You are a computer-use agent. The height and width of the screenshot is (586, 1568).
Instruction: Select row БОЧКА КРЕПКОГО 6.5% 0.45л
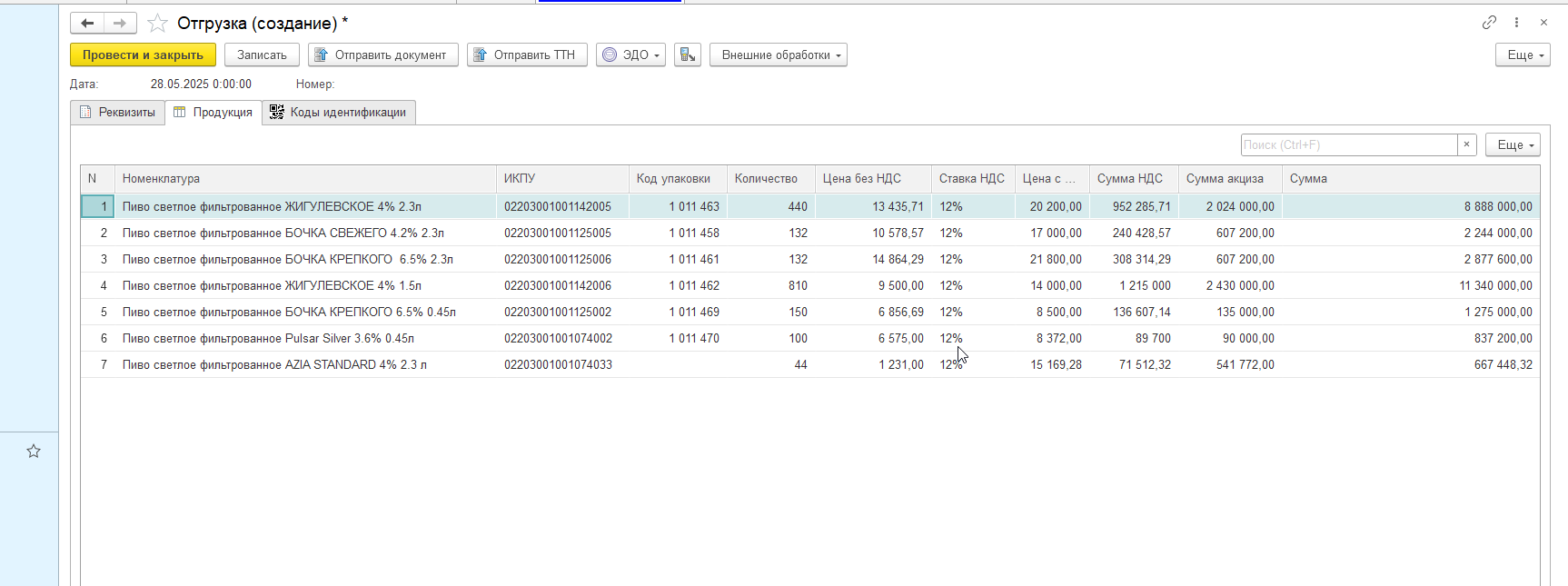810,312
